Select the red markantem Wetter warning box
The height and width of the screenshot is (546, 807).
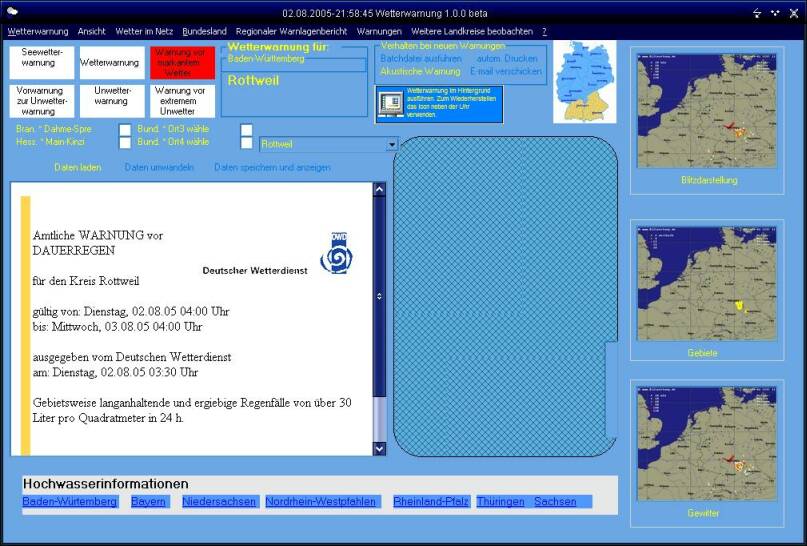(182, 63)
